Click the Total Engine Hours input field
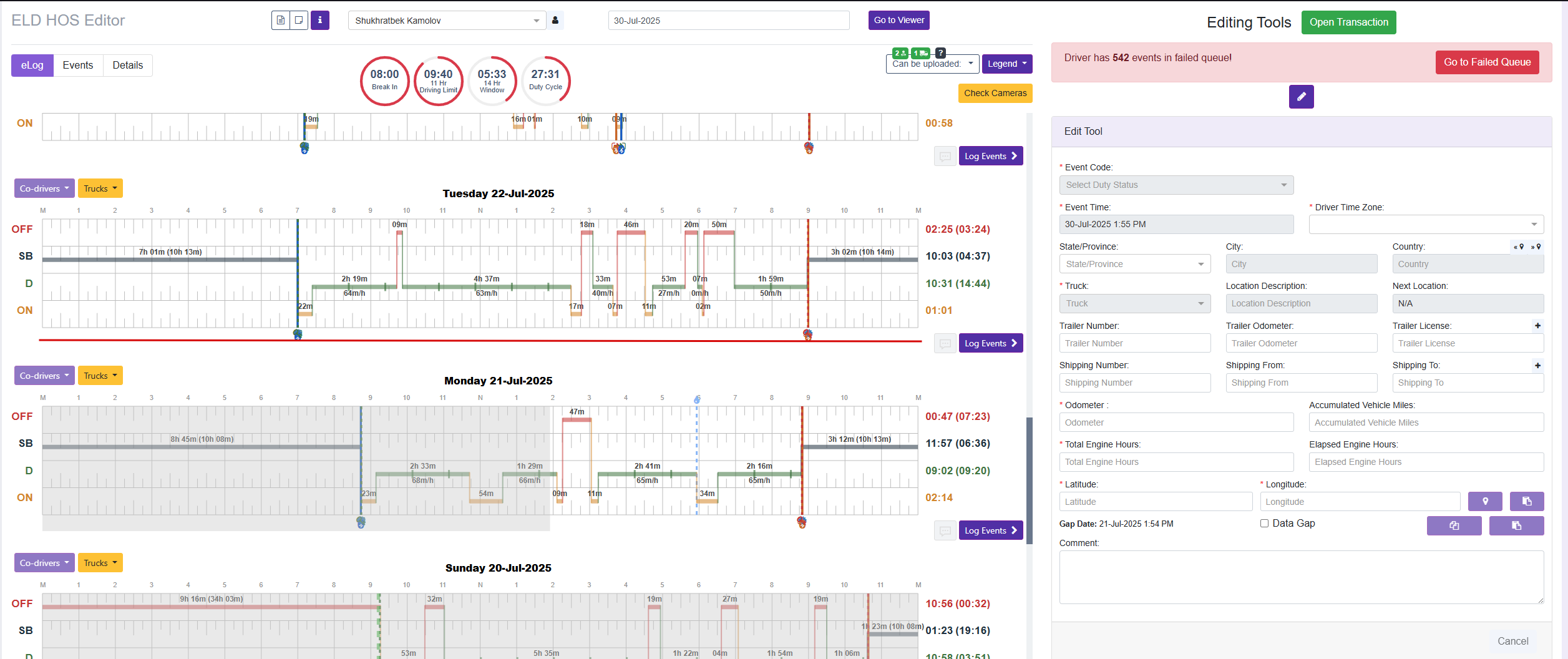 pyautogui.click(x=1176, y=462)
